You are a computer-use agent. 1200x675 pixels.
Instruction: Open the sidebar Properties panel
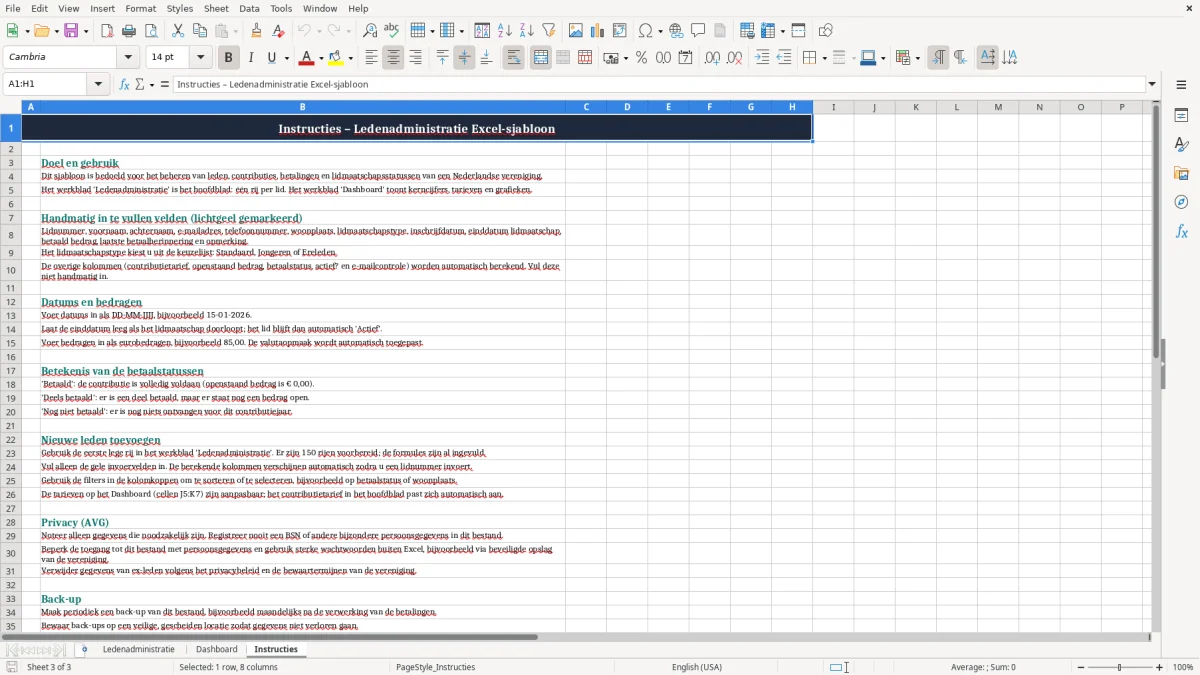pos(1181,115)
